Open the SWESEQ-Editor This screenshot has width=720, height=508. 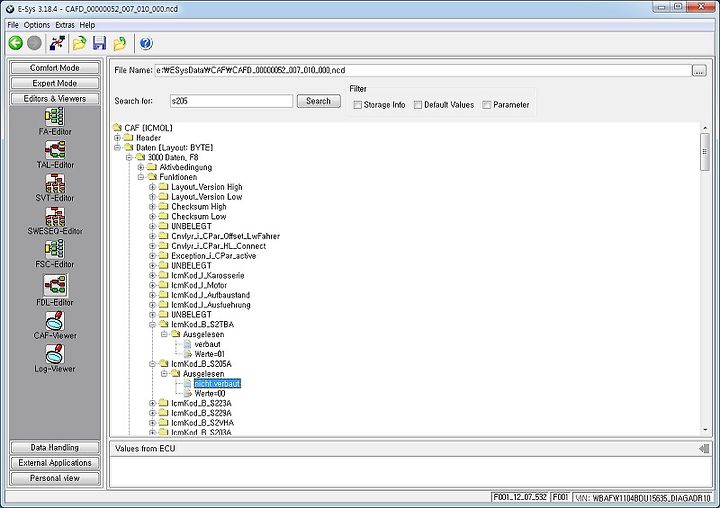click(55, 221)
